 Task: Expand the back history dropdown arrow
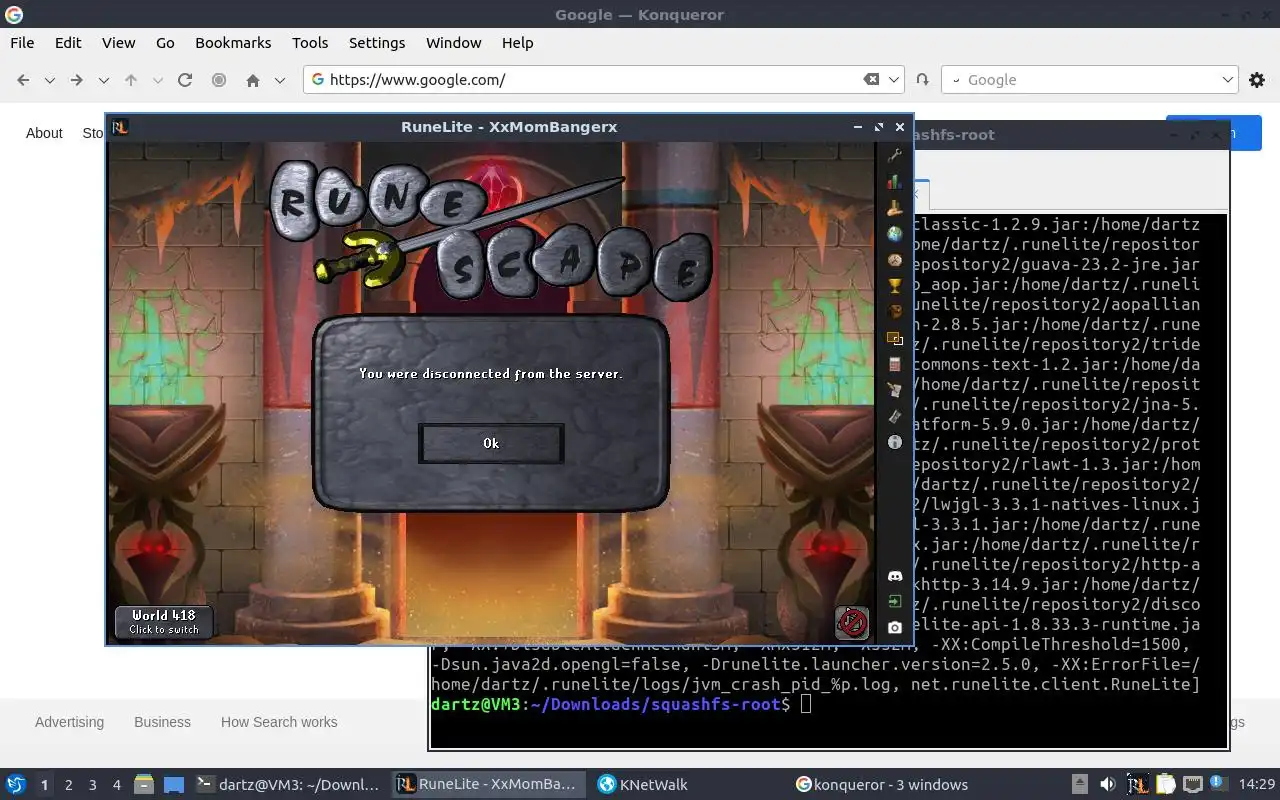49,80
